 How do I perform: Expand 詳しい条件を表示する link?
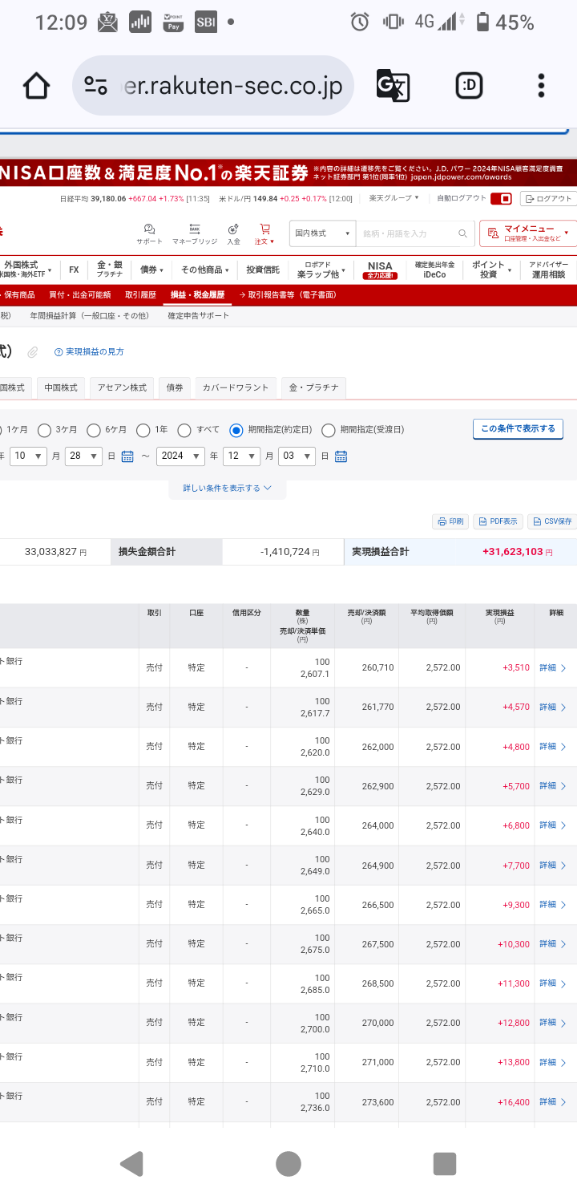(227, 490)
